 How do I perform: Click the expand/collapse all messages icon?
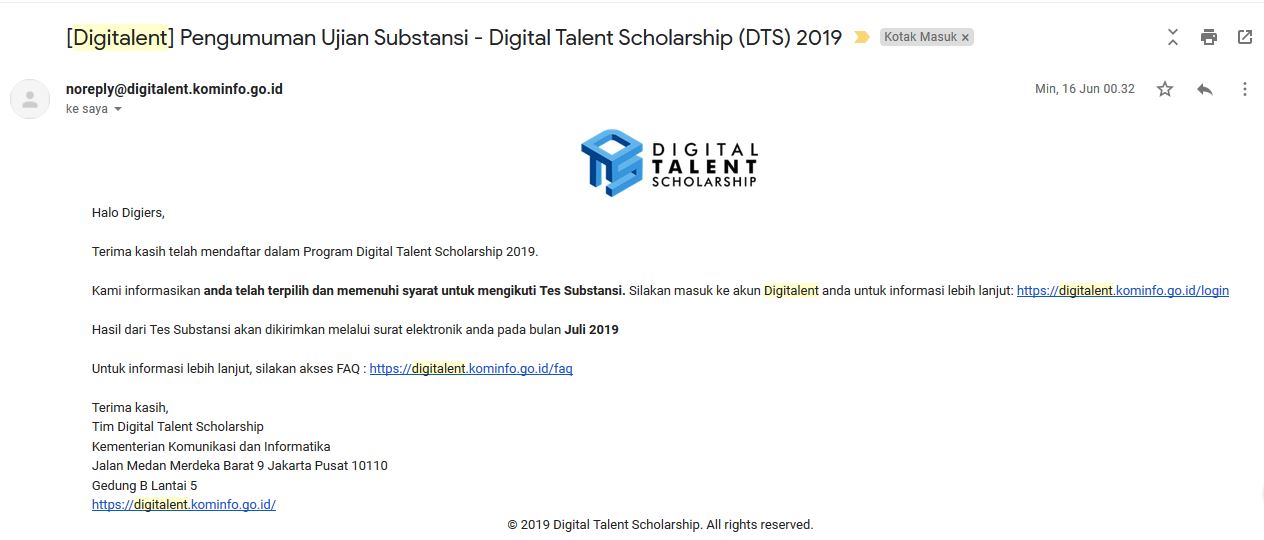point(1173,38)
